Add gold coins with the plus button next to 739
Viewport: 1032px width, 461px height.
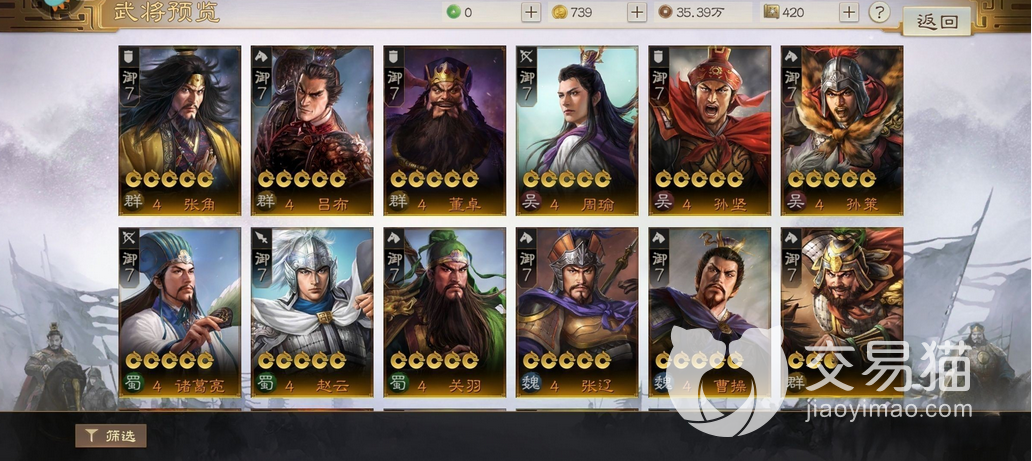tap(637, 12)
